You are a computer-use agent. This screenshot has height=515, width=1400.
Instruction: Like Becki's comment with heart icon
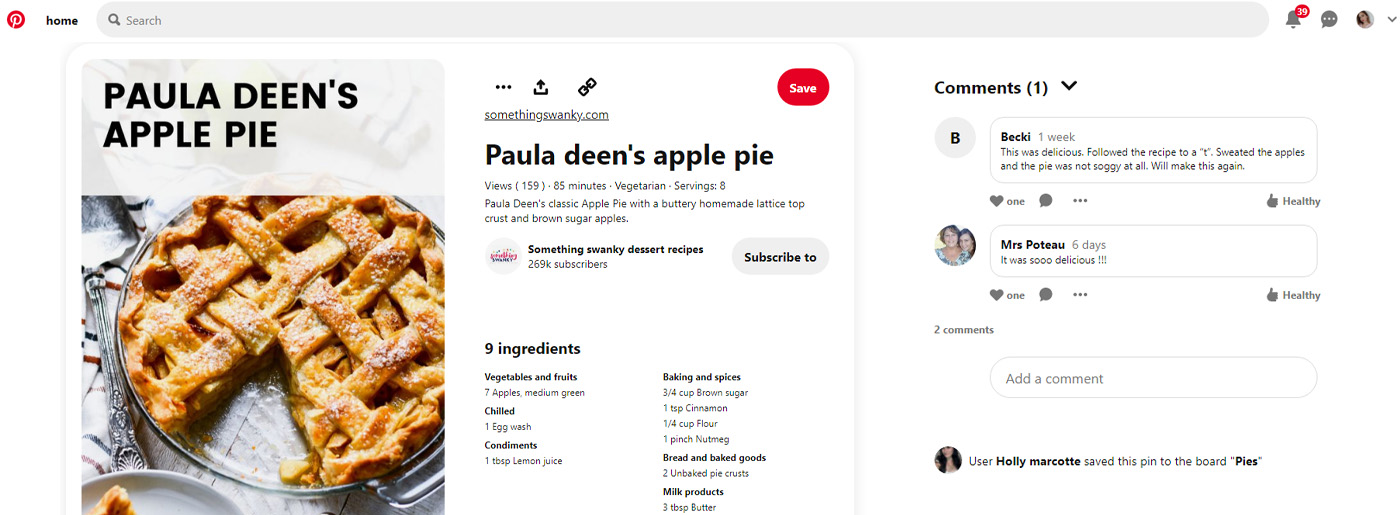996,201
